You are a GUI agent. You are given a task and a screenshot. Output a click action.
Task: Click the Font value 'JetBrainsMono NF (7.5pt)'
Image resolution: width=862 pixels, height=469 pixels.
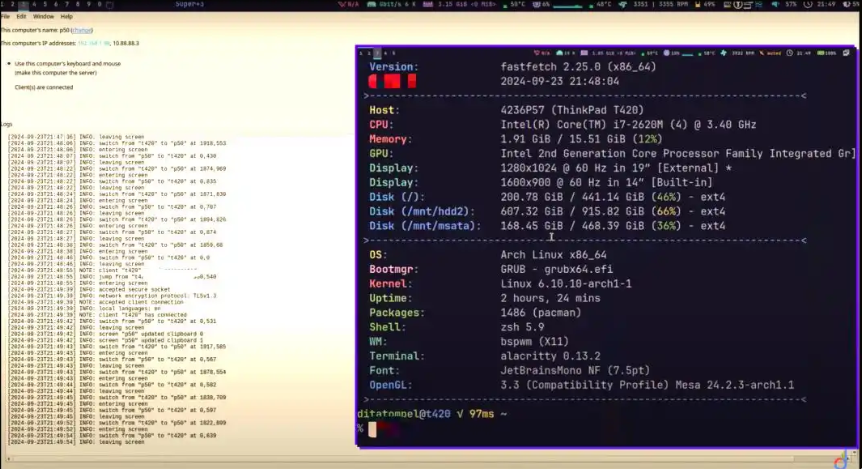point(575,371)
